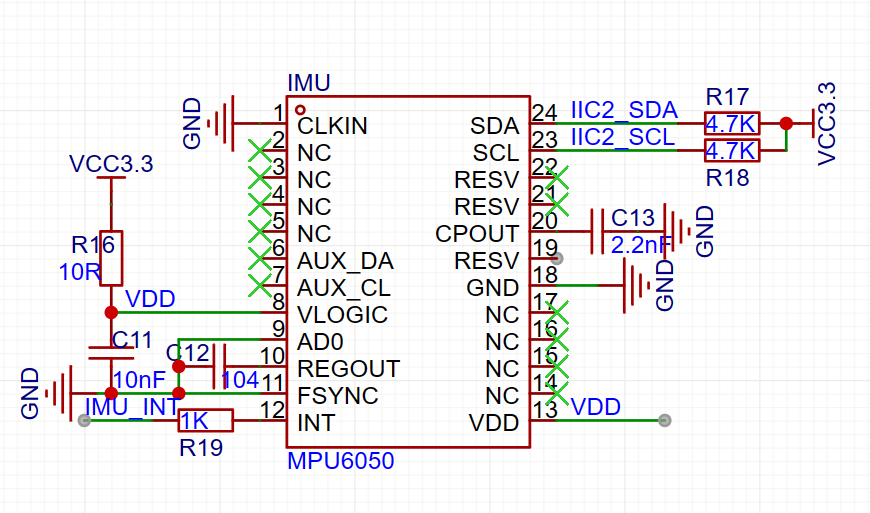Image resolution: width=870 pixels, height=513 pixels.
Task: Click the junction dot on VDD net
Action: pyautogui.click(x=111, y=312)
